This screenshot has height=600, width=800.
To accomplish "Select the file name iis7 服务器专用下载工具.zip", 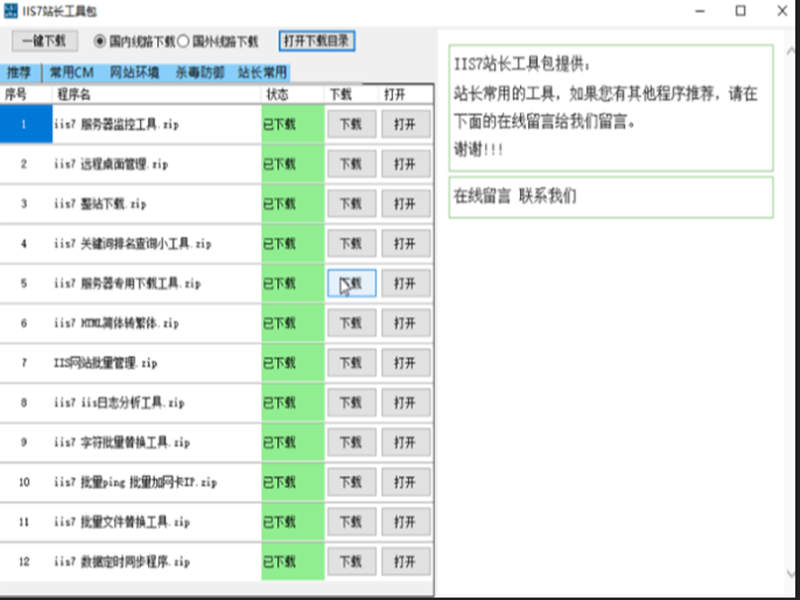I will tap(127, 284).
